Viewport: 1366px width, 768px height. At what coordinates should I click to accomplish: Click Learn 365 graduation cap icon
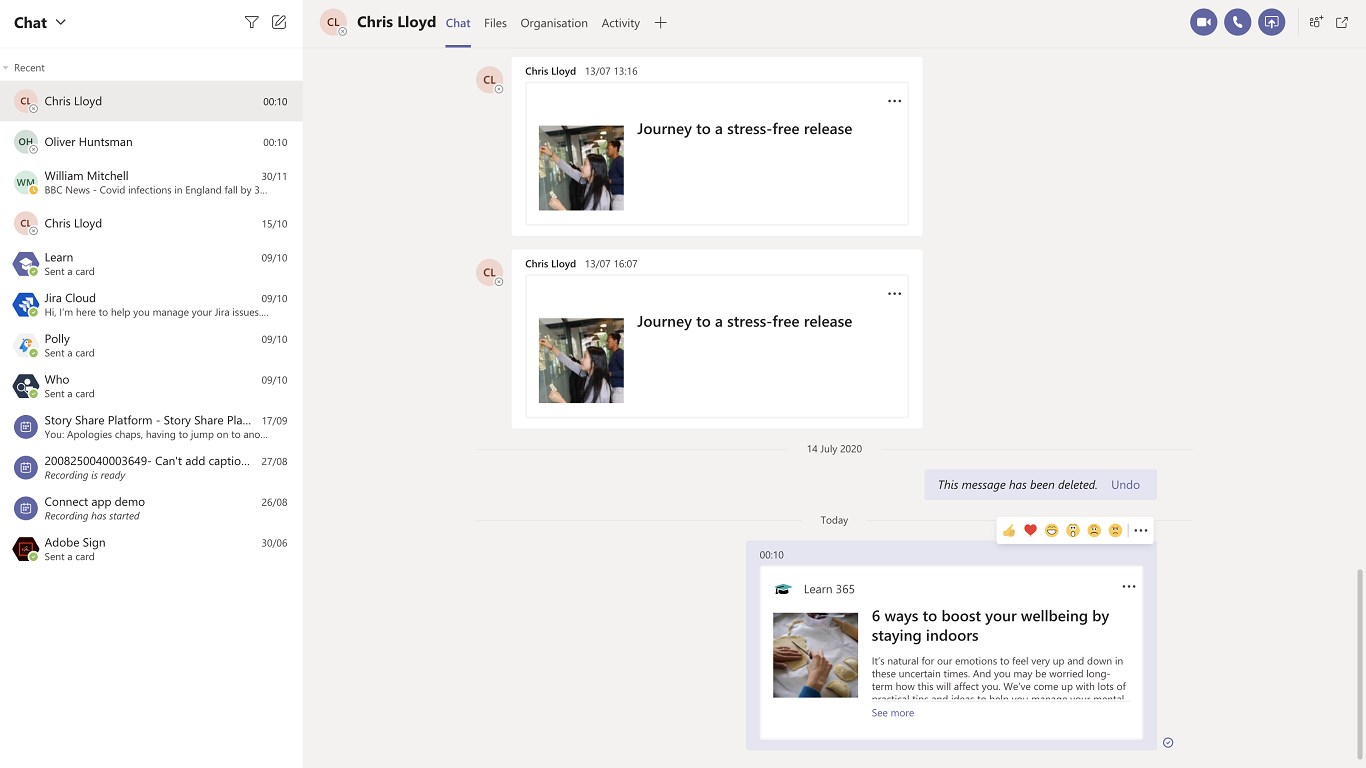coord(784,589)
